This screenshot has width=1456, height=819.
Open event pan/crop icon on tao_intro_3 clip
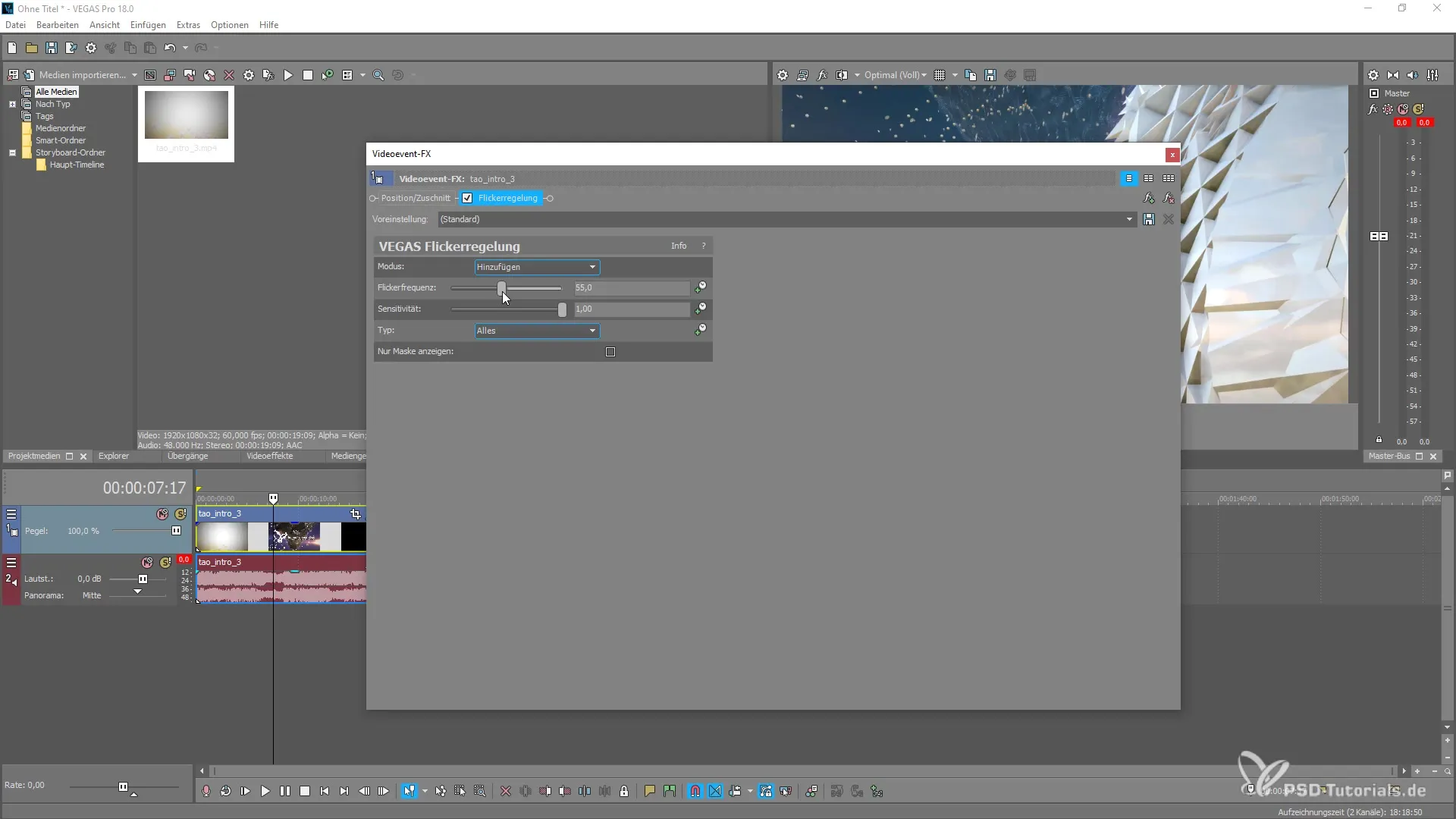[356, 514]
